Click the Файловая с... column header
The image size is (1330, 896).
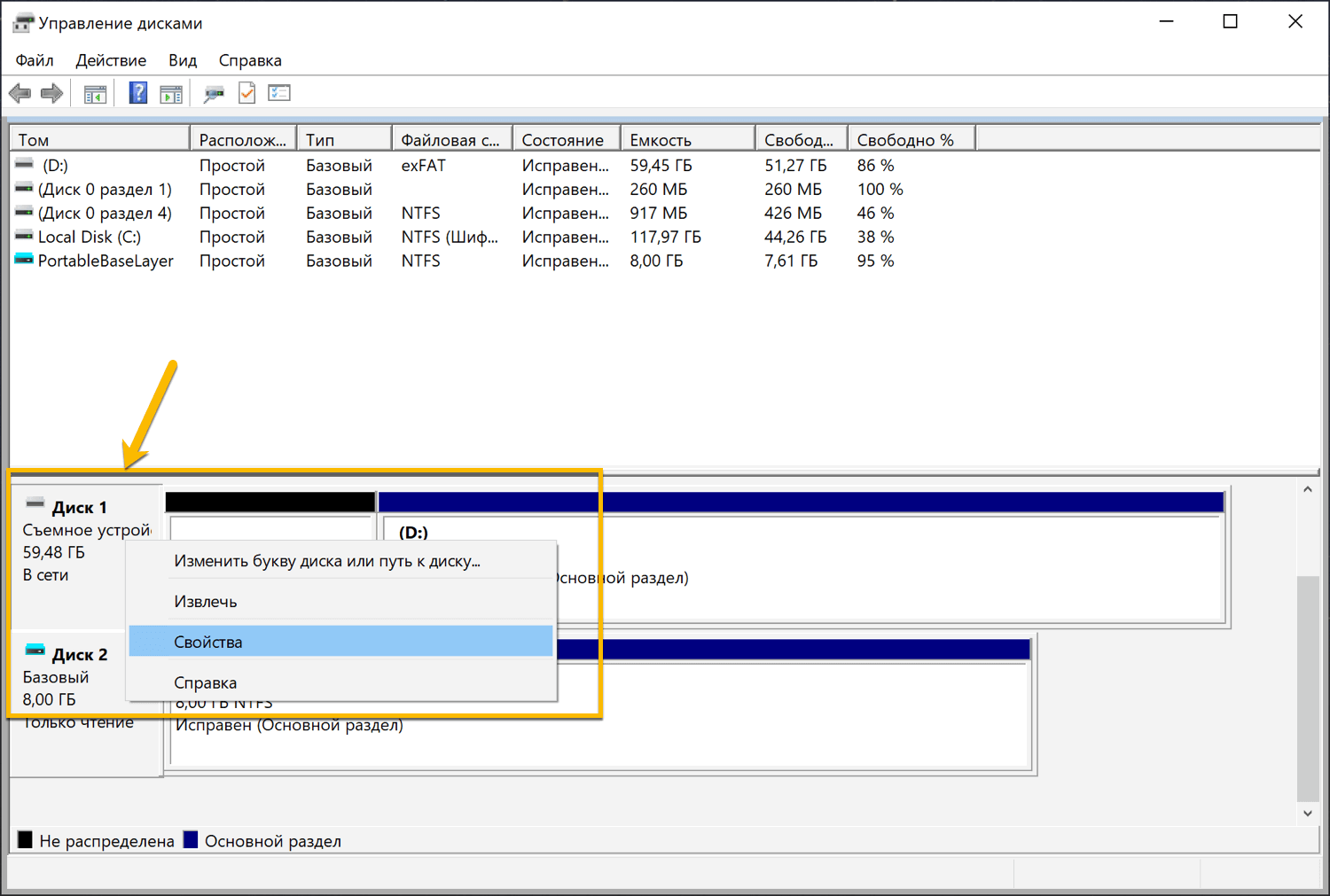click(452, 140)
